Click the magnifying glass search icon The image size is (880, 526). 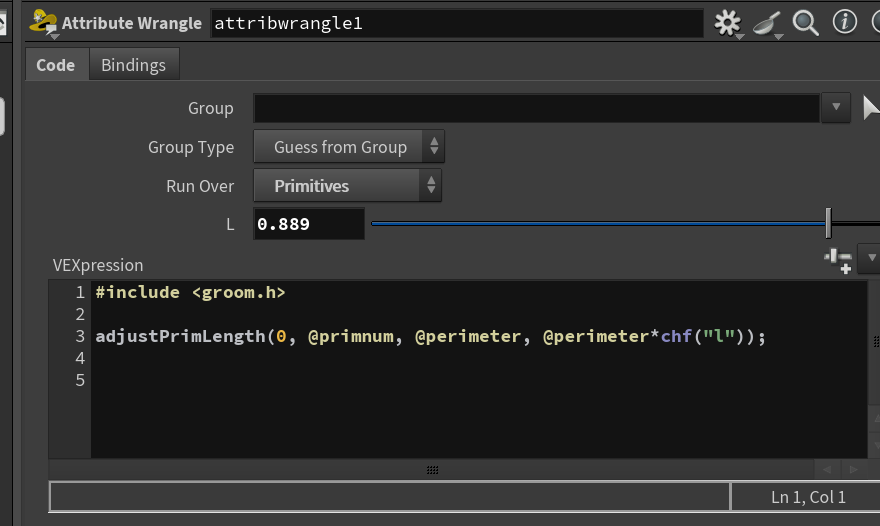(805, 24)
